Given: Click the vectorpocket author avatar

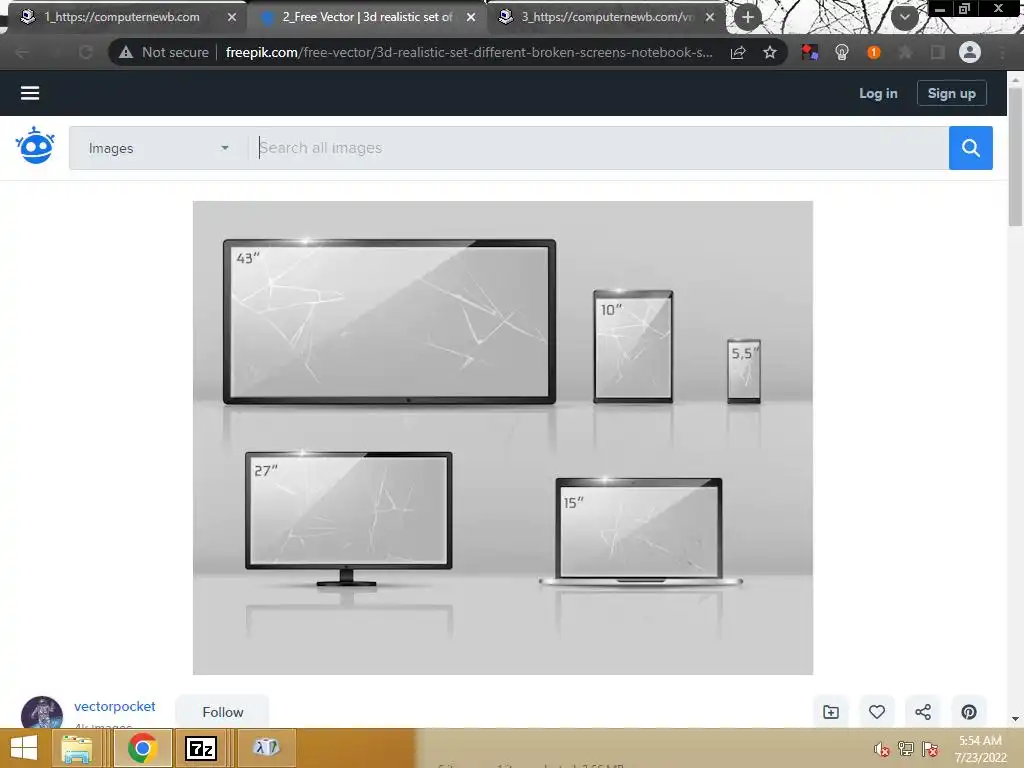Looking at the screenshot, I should click(42, 713).
